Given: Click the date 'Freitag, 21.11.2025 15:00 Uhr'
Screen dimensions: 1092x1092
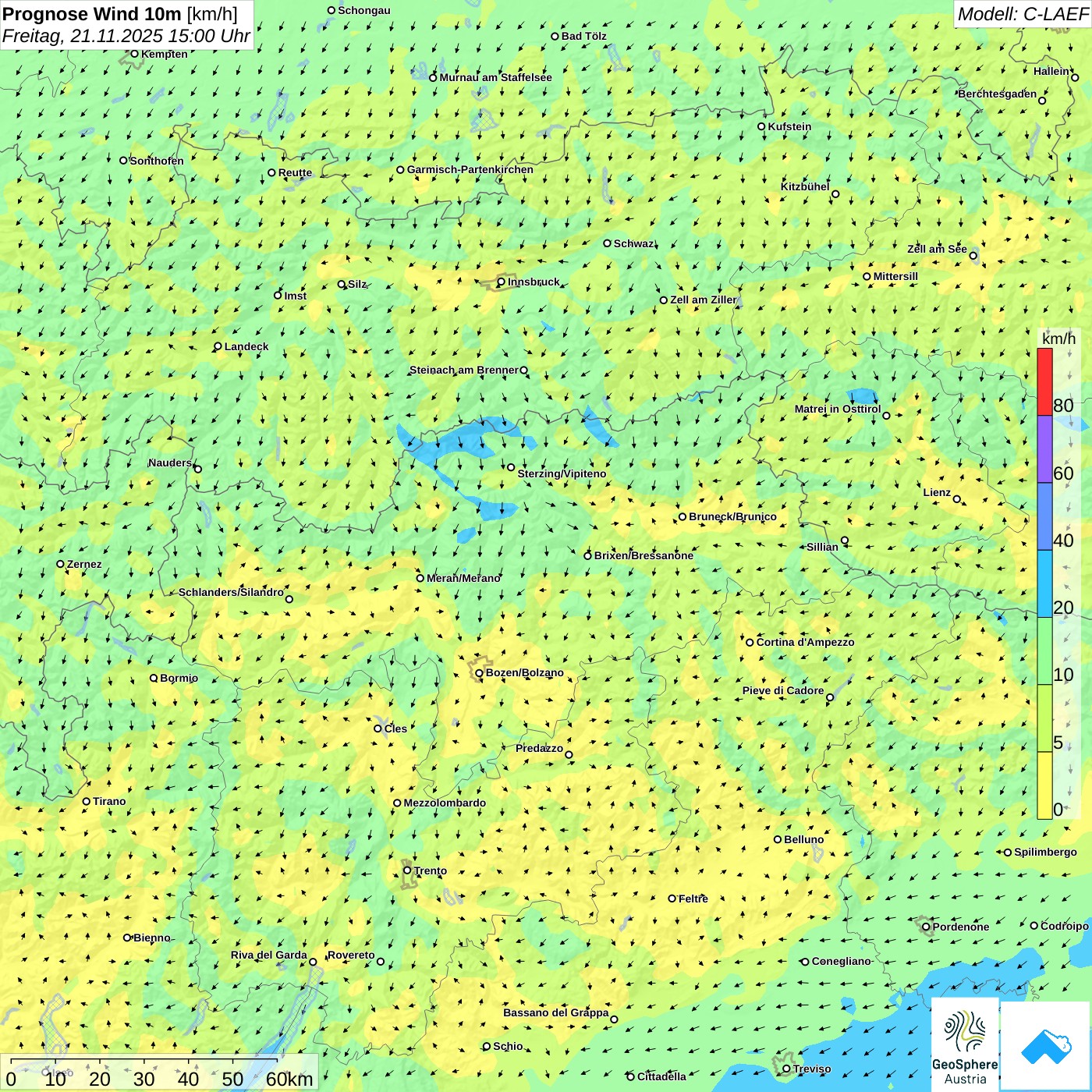Looking at the screenshot, I should click(126, 36).
